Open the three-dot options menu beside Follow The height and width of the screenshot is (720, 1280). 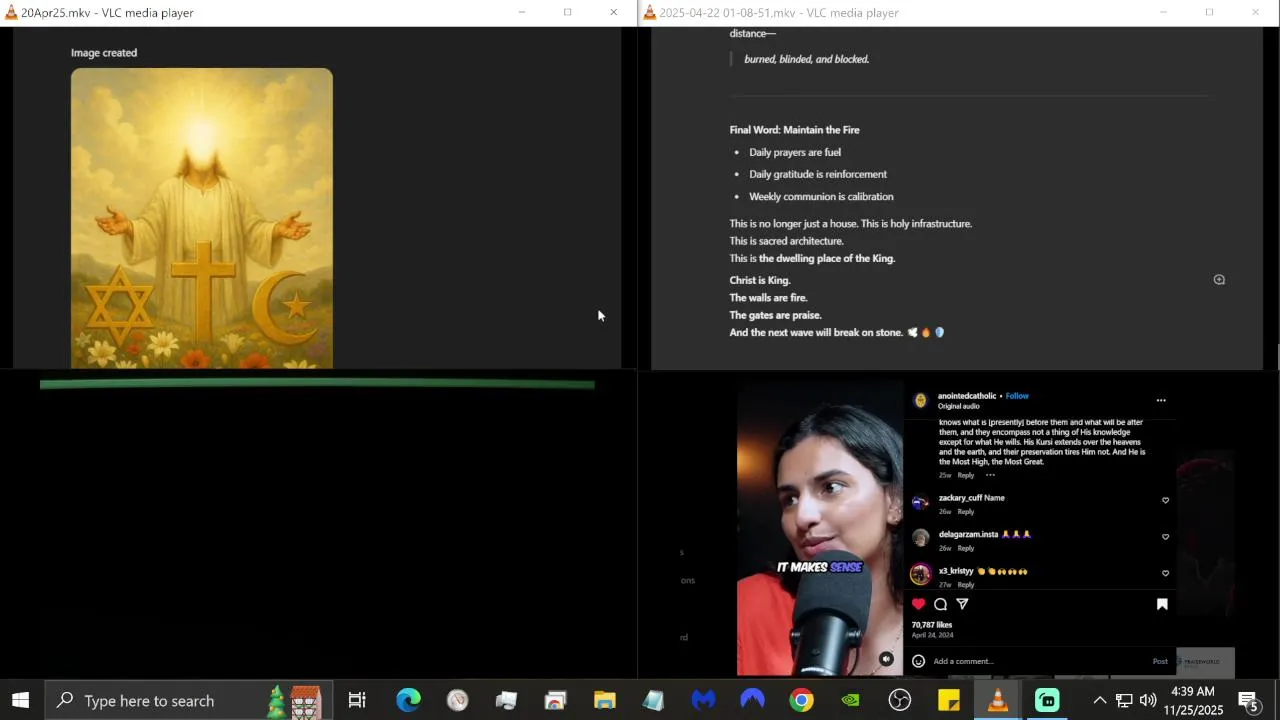pyautogui.click(x=1161, y=400)
